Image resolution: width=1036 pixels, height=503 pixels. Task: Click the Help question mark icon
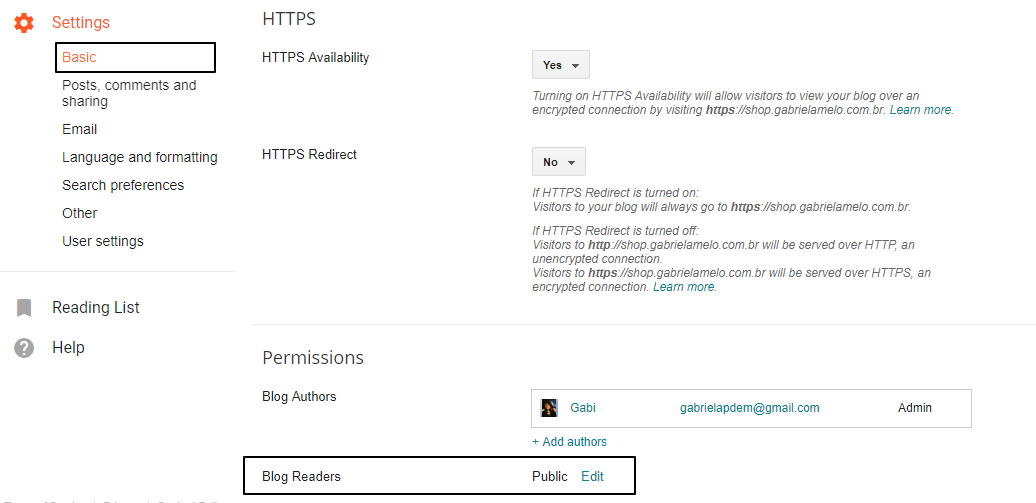[x=24, y=348]
